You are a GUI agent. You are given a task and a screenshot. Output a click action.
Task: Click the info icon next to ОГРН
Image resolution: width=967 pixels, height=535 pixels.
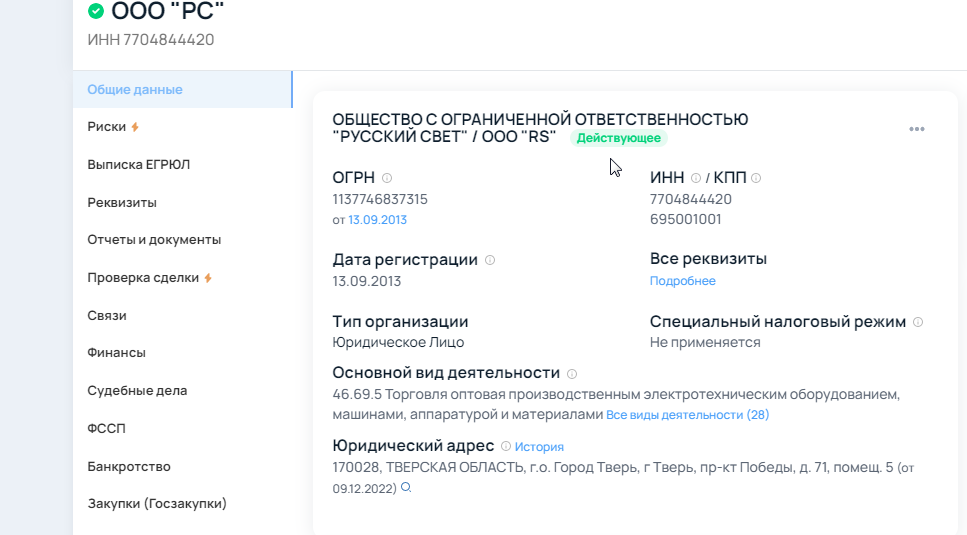[x=387, y=178]
